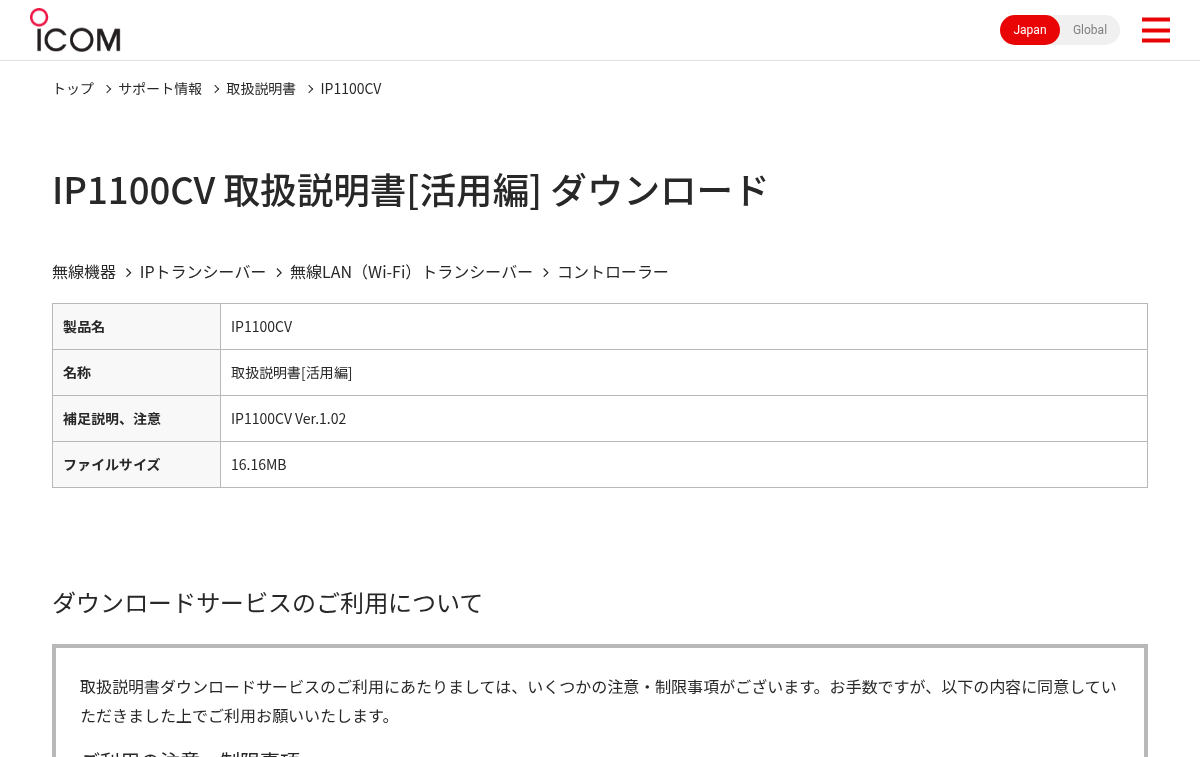The image size is (1200, 757).
Task: Go to トップ breadcrumb link
Action: click(73, 88)
